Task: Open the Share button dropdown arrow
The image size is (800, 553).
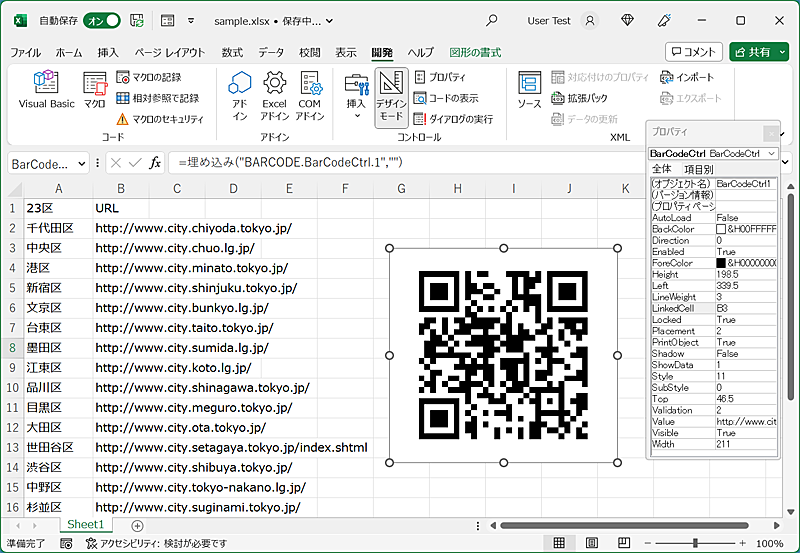Action: pyautogui.click(x=782, y=52)
